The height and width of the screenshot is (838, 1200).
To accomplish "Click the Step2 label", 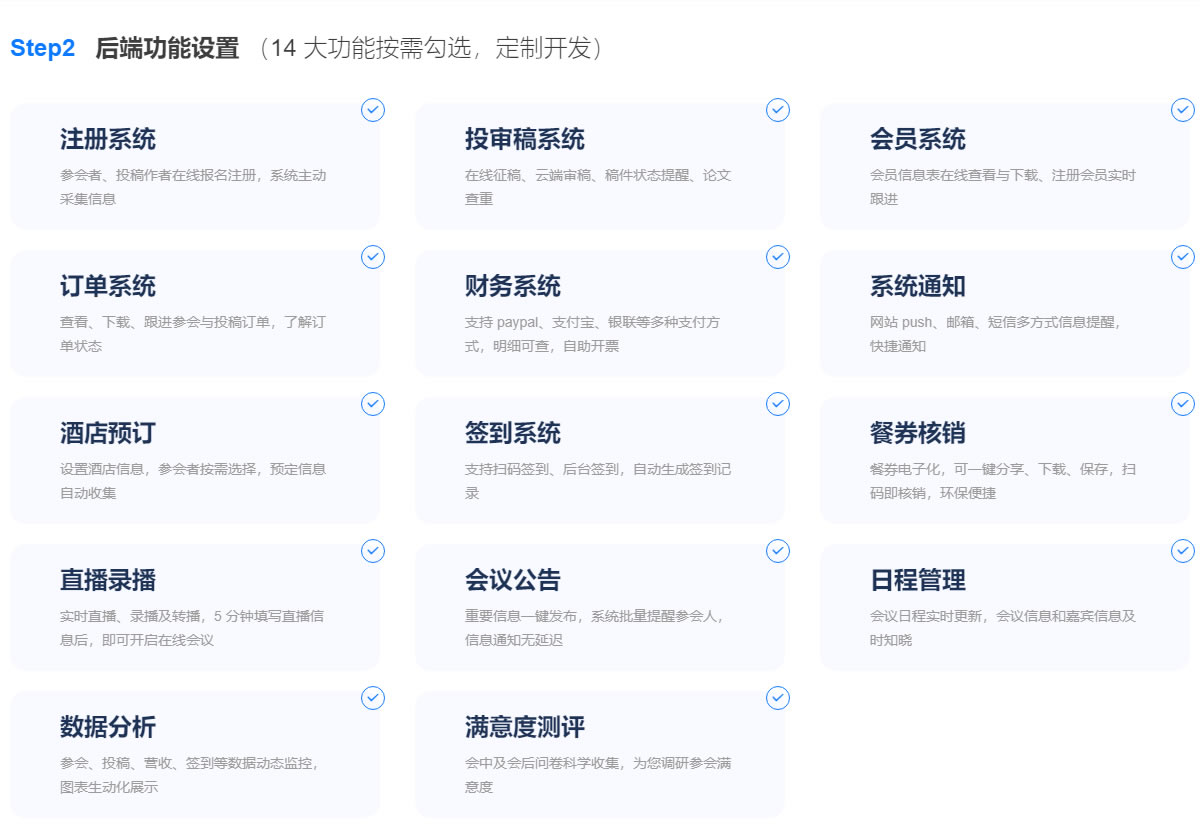I will point(43,48).
